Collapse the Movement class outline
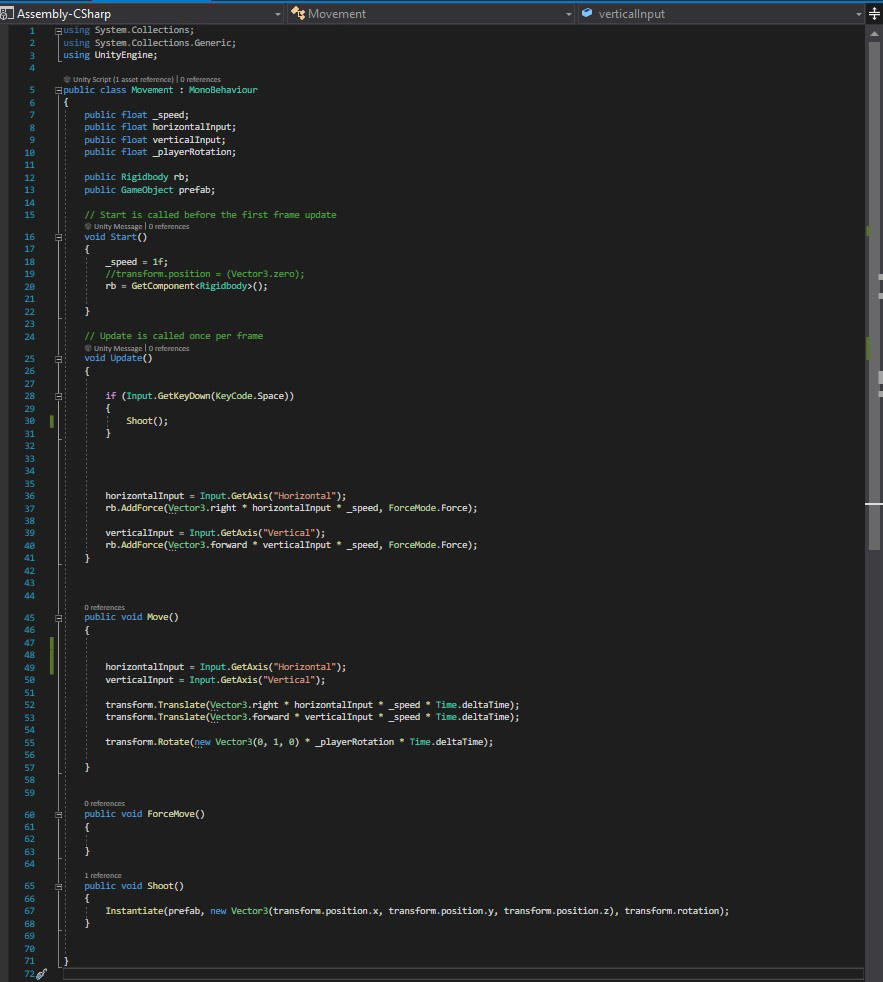 58,90
